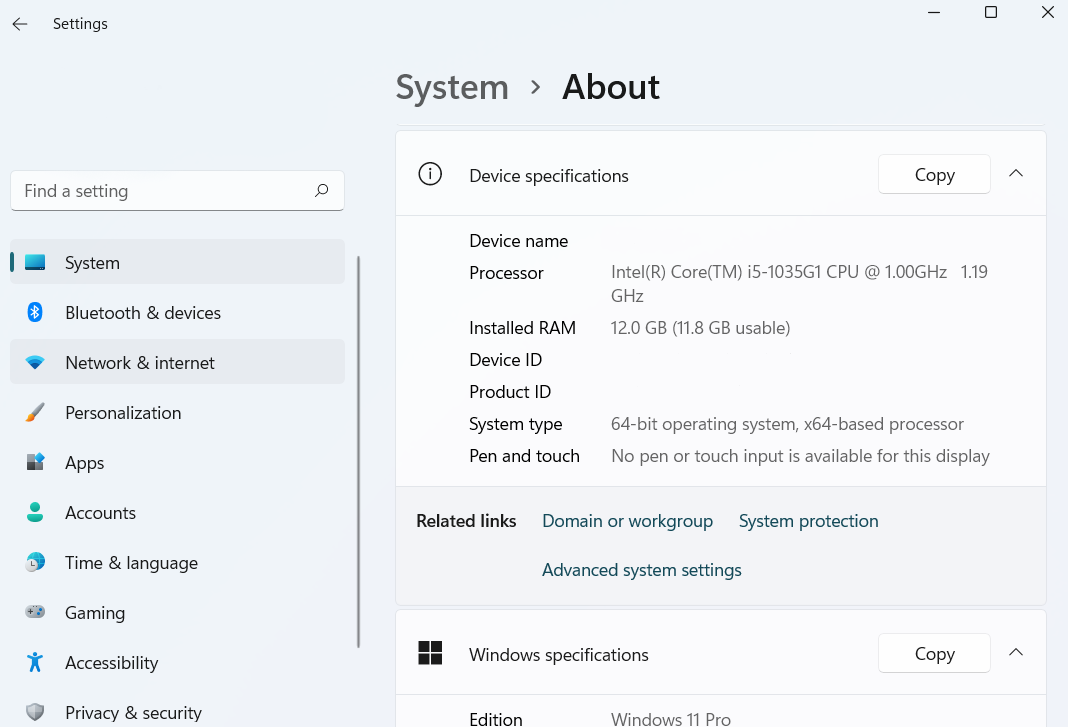Go to Personalization settings
This screenshot has height=727, width=1068.
click(178, 412)
